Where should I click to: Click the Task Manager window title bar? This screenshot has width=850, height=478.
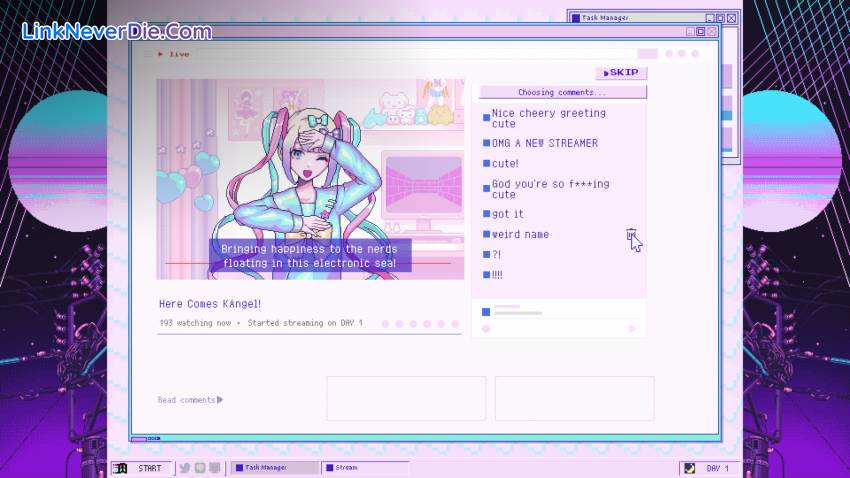(x=640, y=18)
